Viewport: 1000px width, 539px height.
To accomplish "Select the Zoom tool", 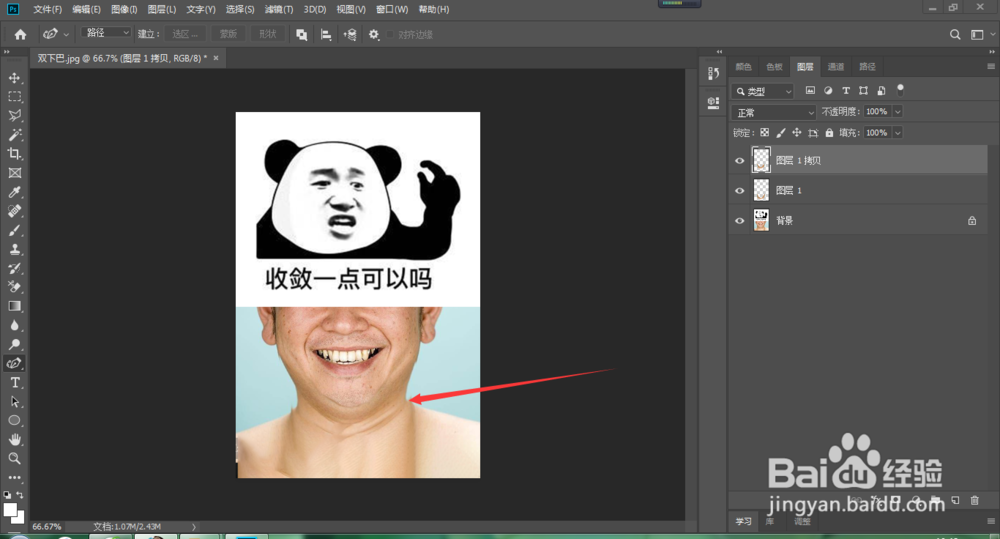I will pos(14,459).
